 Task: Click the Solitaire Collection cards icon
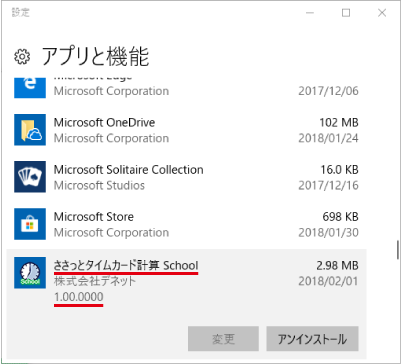pos(30,177)
